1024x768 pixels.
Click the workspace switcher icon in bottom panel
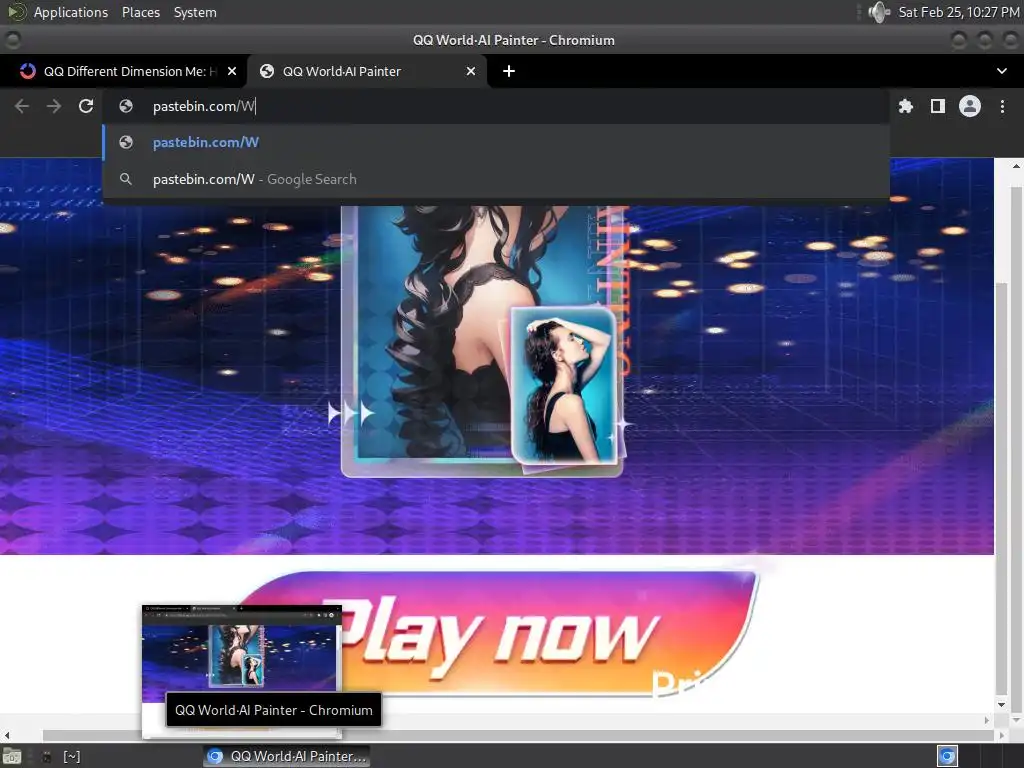click(x=947, y=756)
